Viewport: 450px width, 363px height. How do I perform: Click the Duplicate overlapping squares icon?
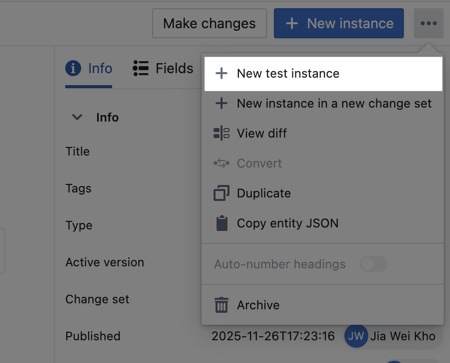pos(221,193)
